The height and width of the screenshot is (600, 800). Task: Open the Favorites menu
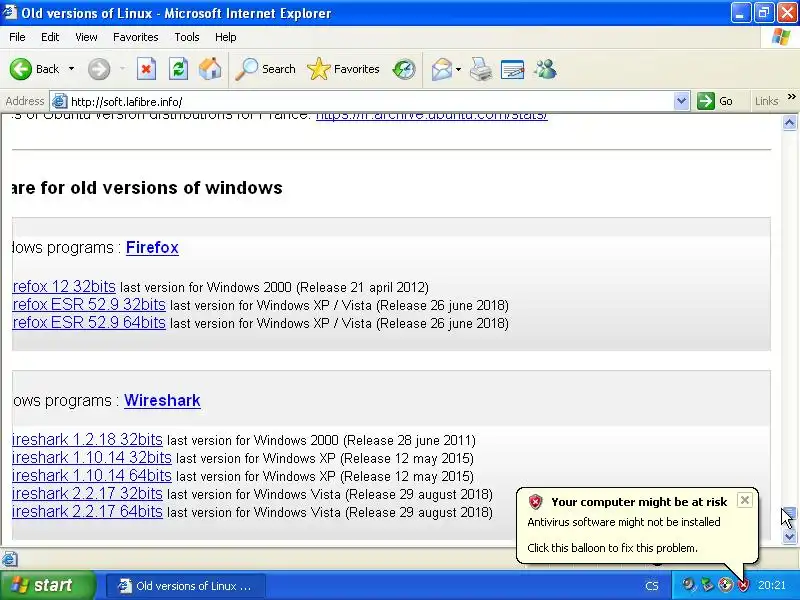(136, 37)
